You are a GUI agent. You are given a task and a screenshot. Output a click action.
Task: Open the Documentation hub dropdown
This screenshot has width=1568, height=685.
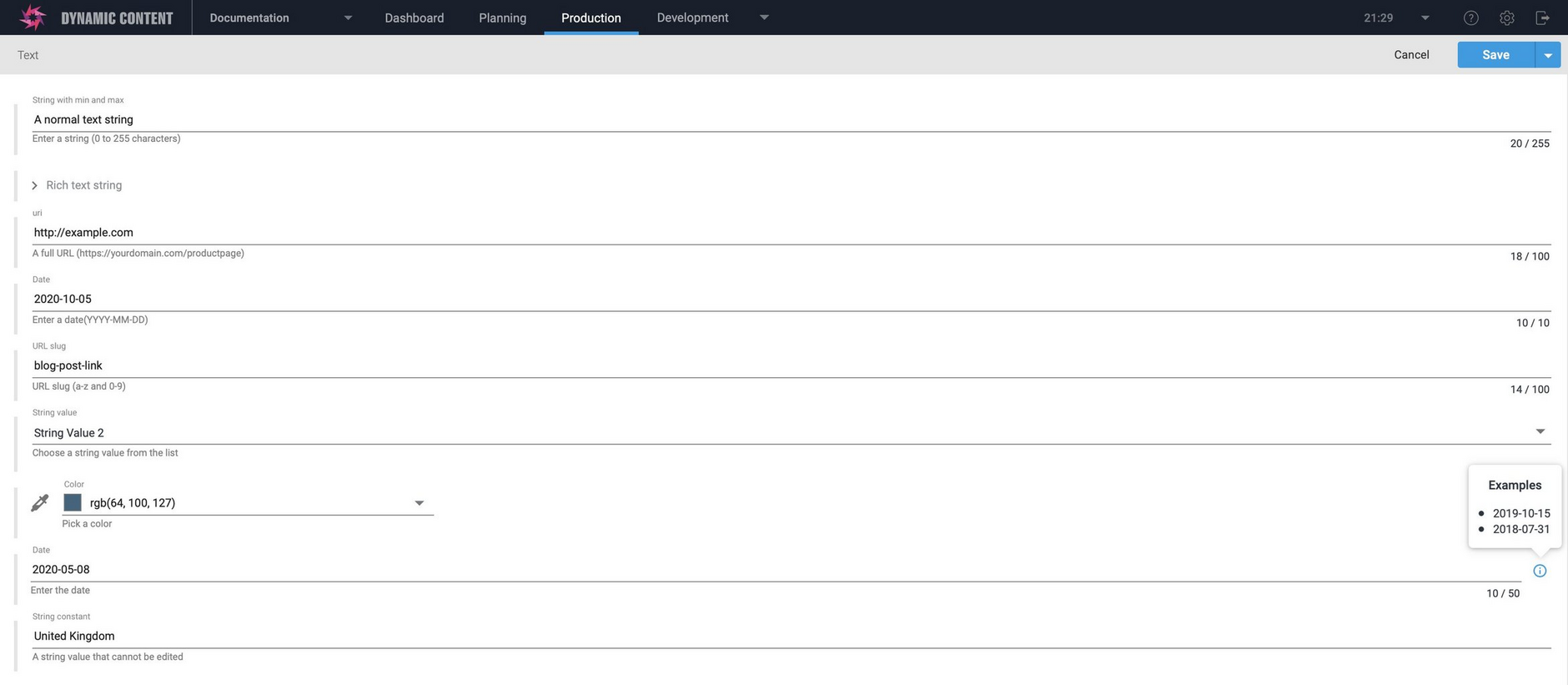coord(348,18)
